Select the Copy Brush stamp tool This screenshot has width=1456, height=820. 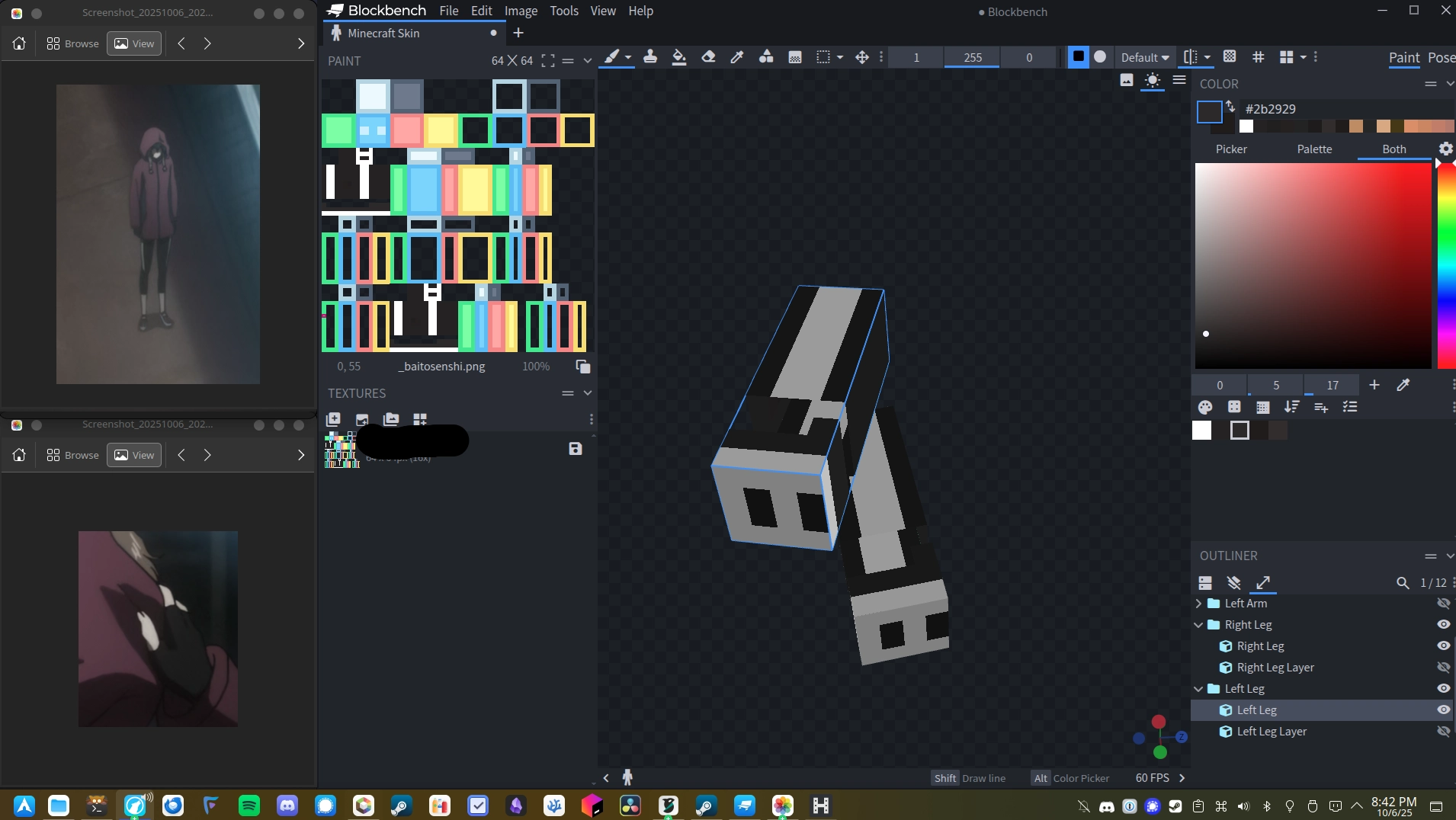coord(650,57)
